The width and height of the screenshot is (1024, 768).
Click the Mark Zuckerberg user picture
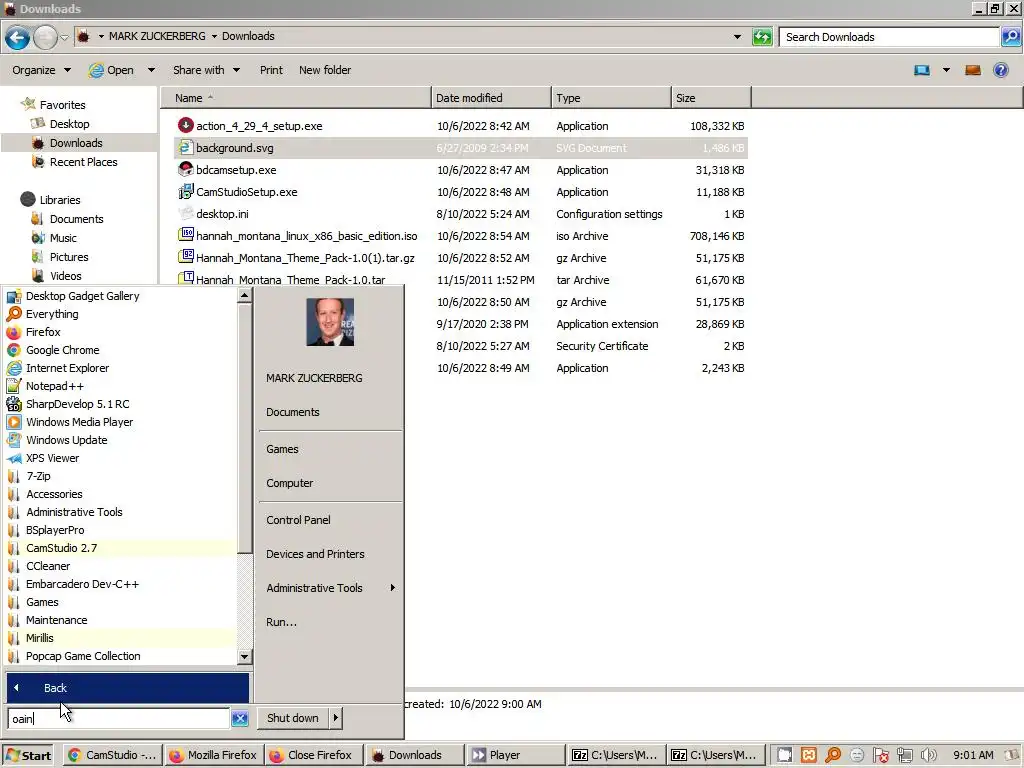(x=330, y=322)
